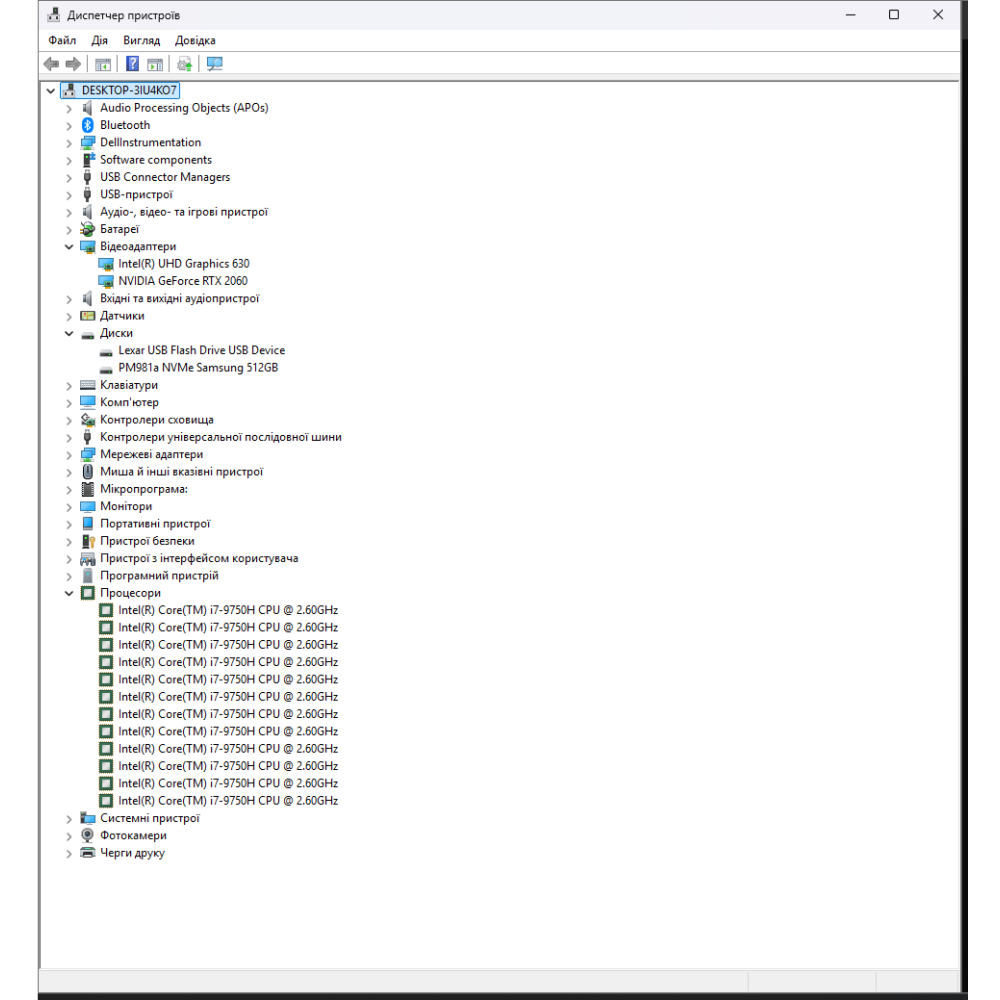Click the Процесори category chip icon

tap(88, 593)
